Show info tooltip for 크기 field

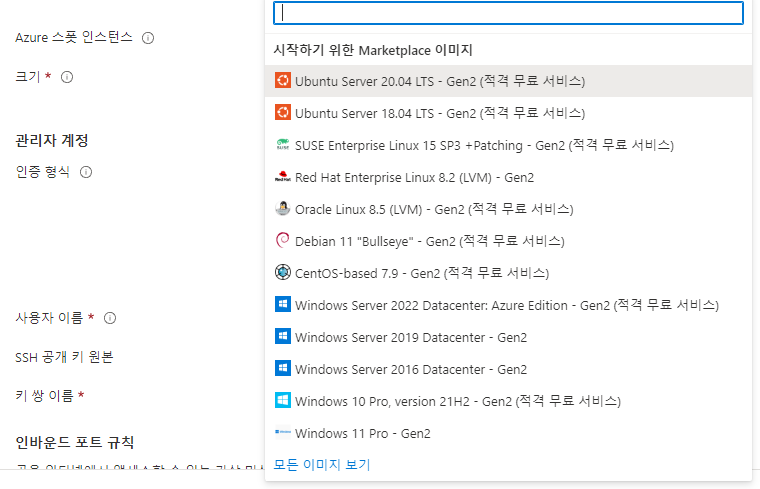click(x=67, y=77)
